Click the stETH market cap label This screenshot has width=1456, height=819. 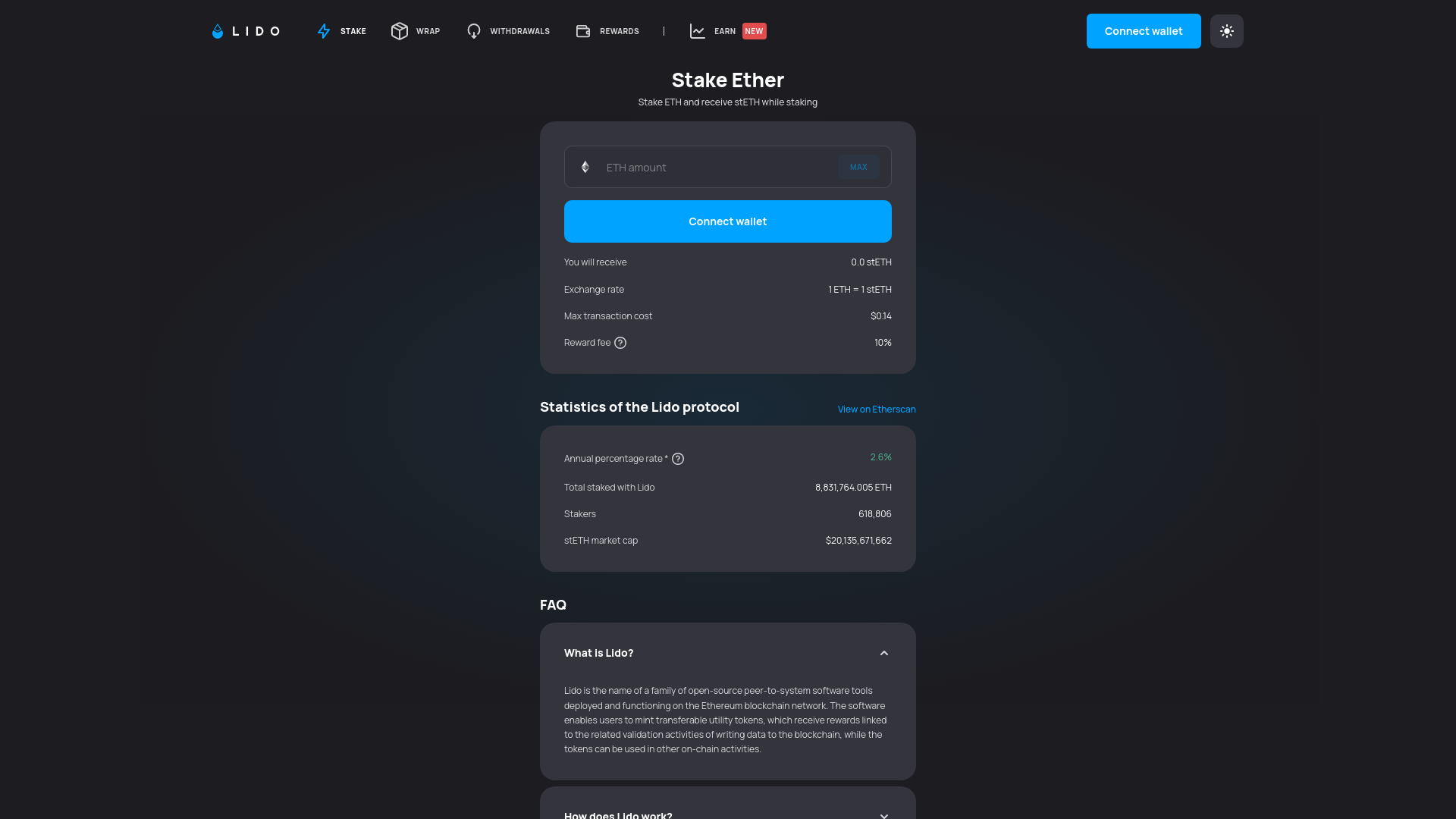[x=601, y=541]
